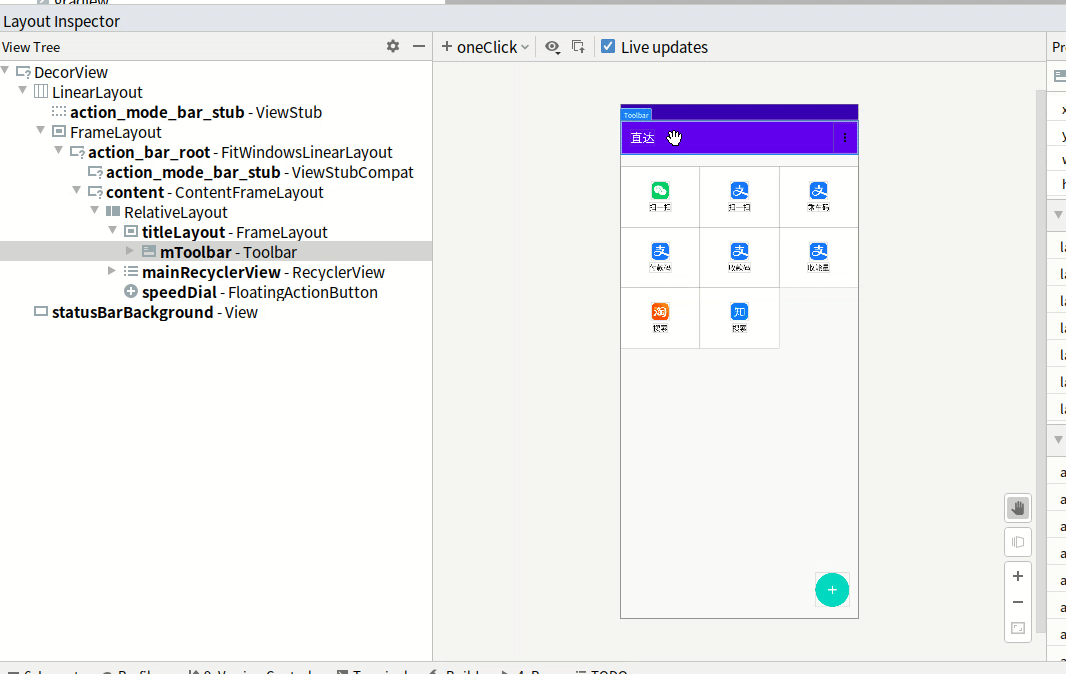Select the 直达 title in preview
Viewport: 1066px width, 674px height.
point(642,138)
